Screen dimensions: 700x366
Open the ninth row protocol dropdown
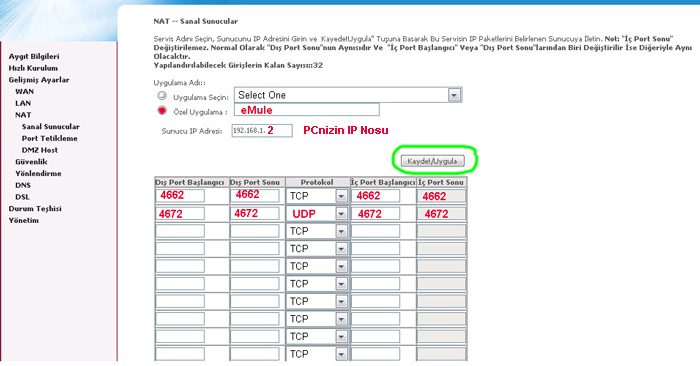[x=317, y=337]
